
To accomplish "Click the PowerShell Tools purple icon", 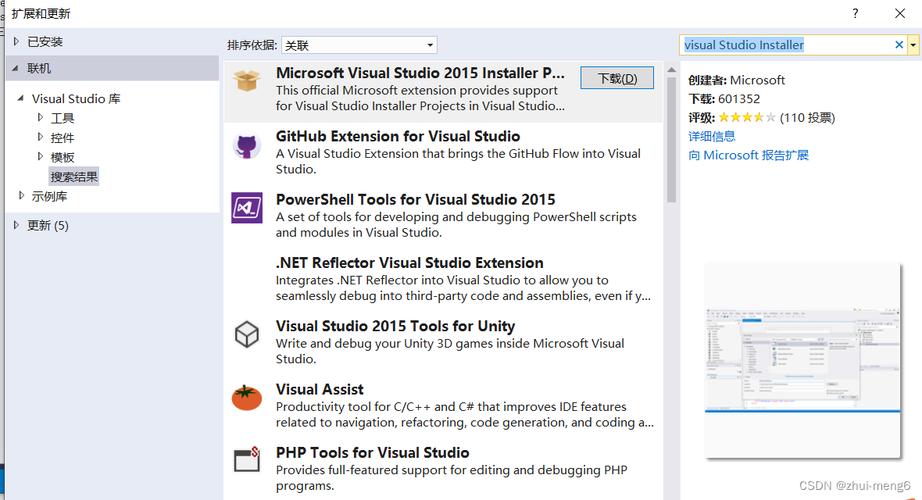I will (x=247, y=208).
